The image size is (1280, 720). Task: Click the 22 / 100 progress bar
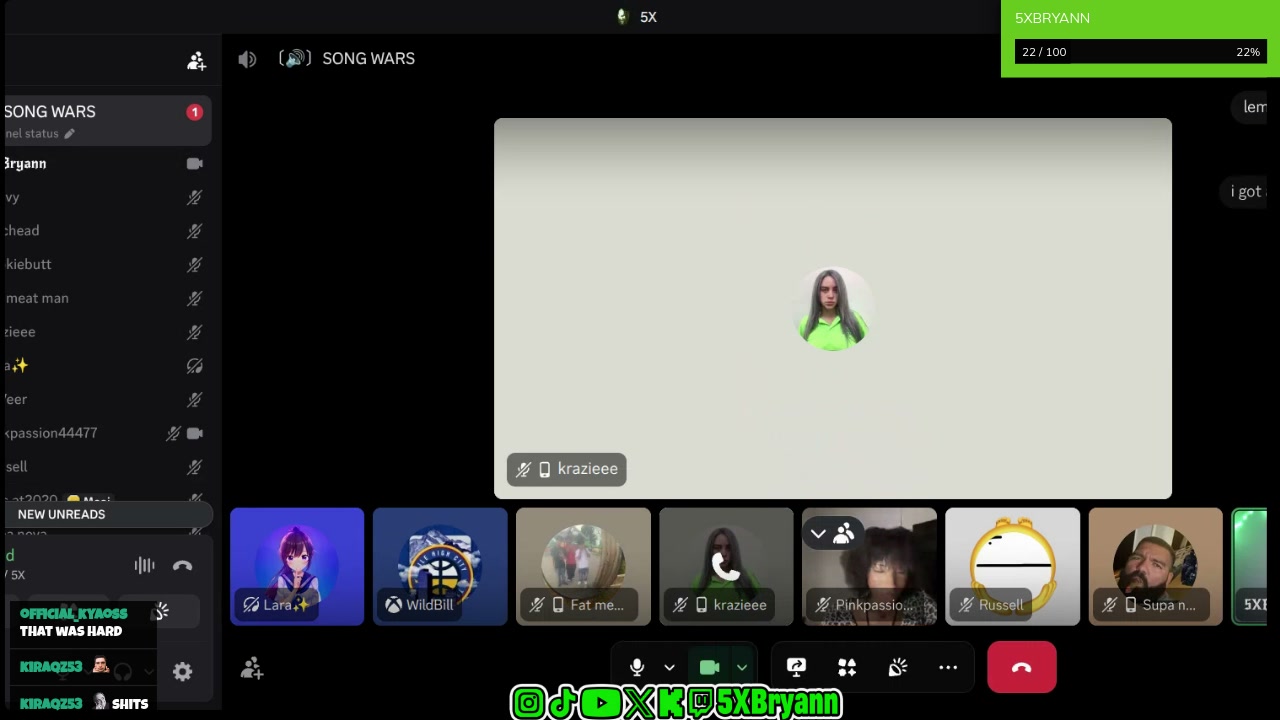click(x=1141, y=52)
